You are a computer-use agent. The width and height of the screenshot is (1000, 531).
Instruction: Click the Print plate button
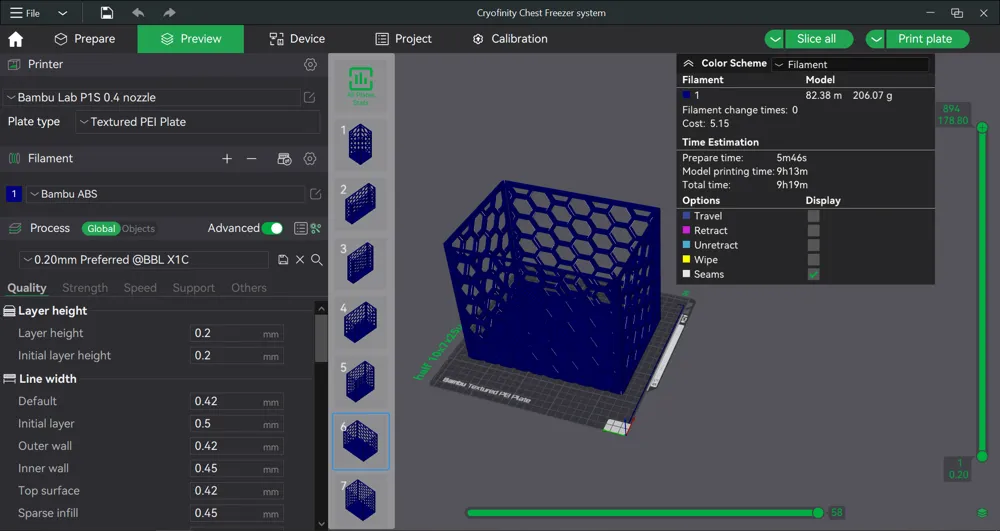pyautogui.click(x=927, y=39)
